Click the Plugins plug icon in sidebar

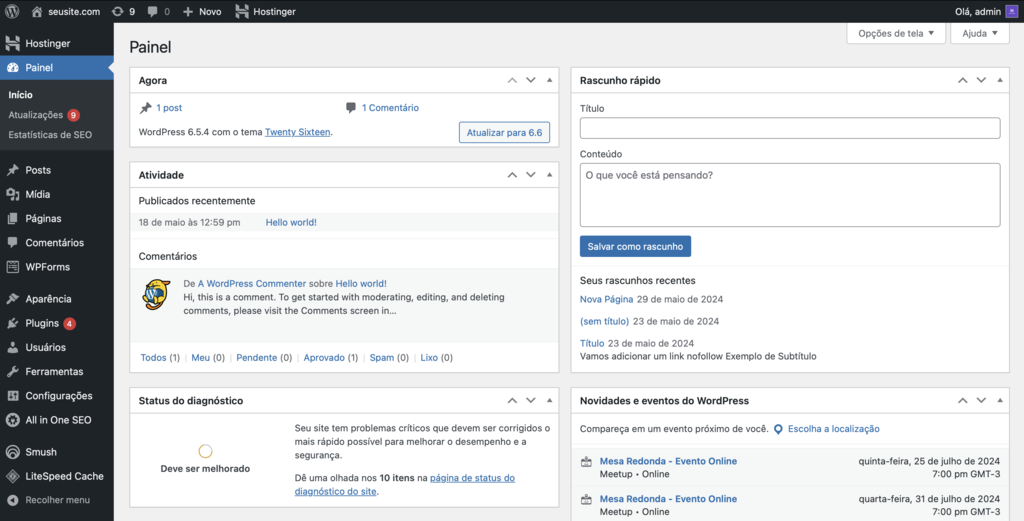(12, 323)
